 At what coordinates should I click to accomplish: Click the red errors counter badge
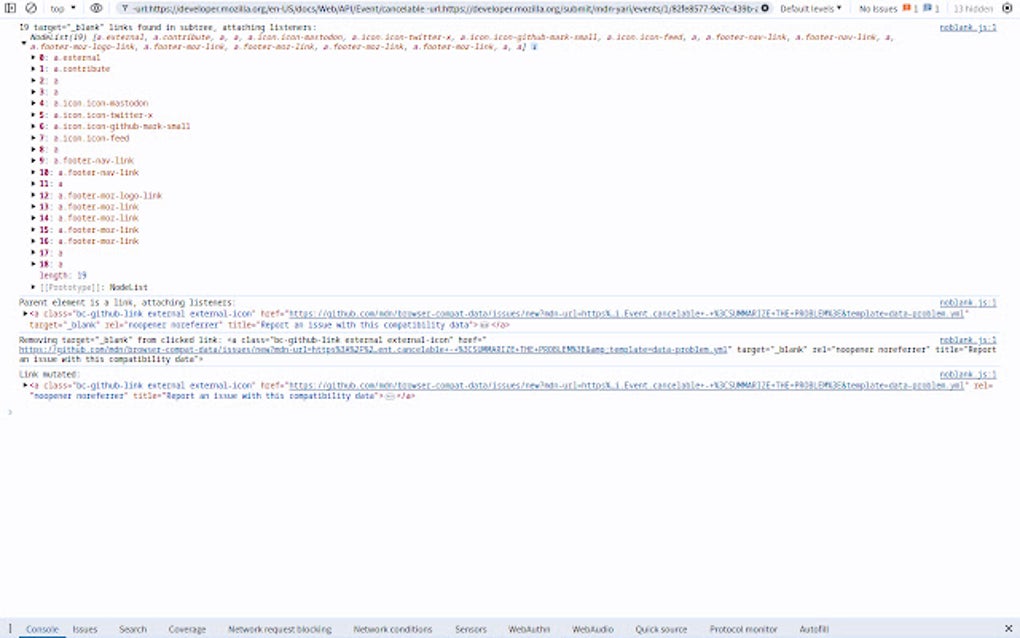[908, 8]
